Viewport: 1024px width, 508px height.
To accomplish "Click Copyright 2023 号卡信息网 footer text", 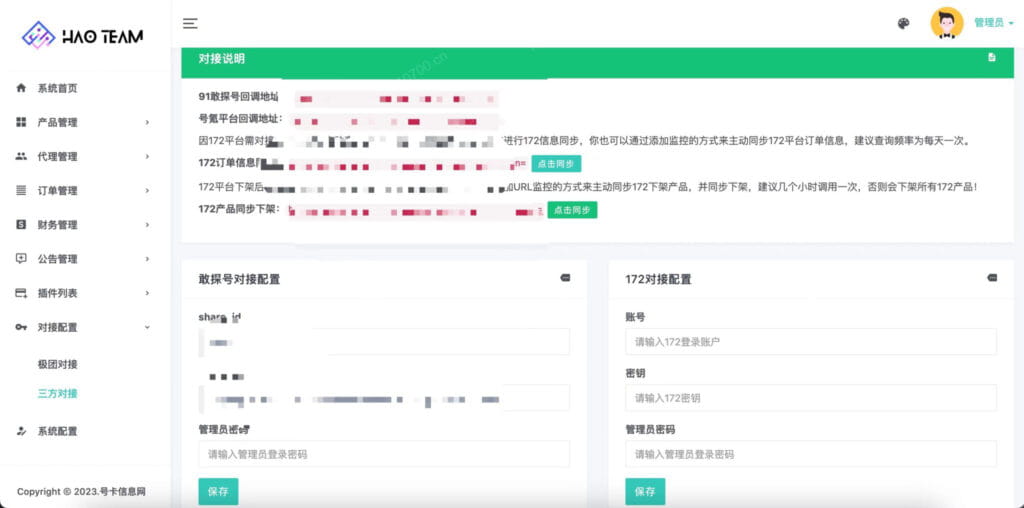I will tap(81, 492).
